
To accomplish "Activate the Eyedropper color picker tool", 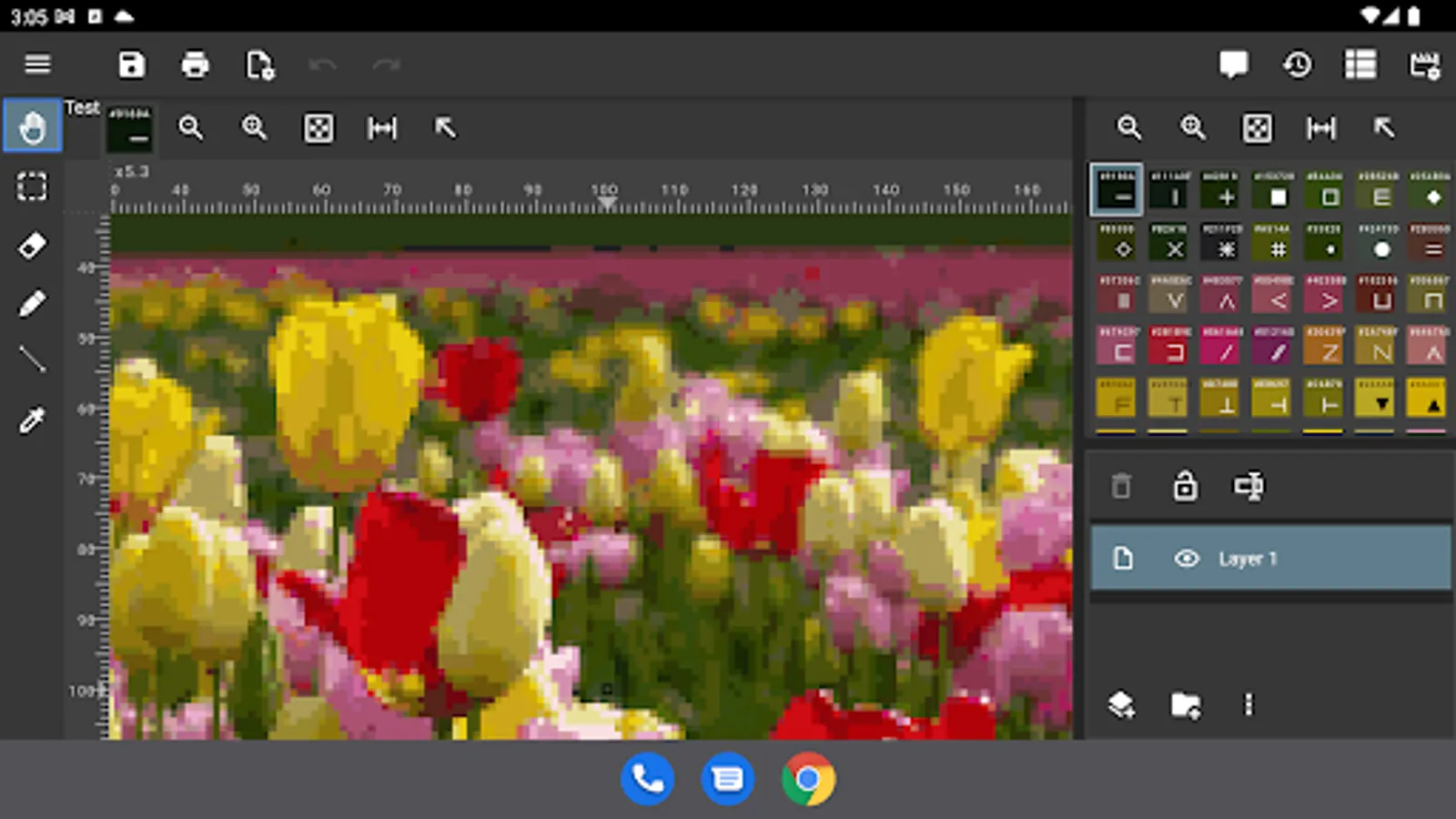I will (33, 420).
